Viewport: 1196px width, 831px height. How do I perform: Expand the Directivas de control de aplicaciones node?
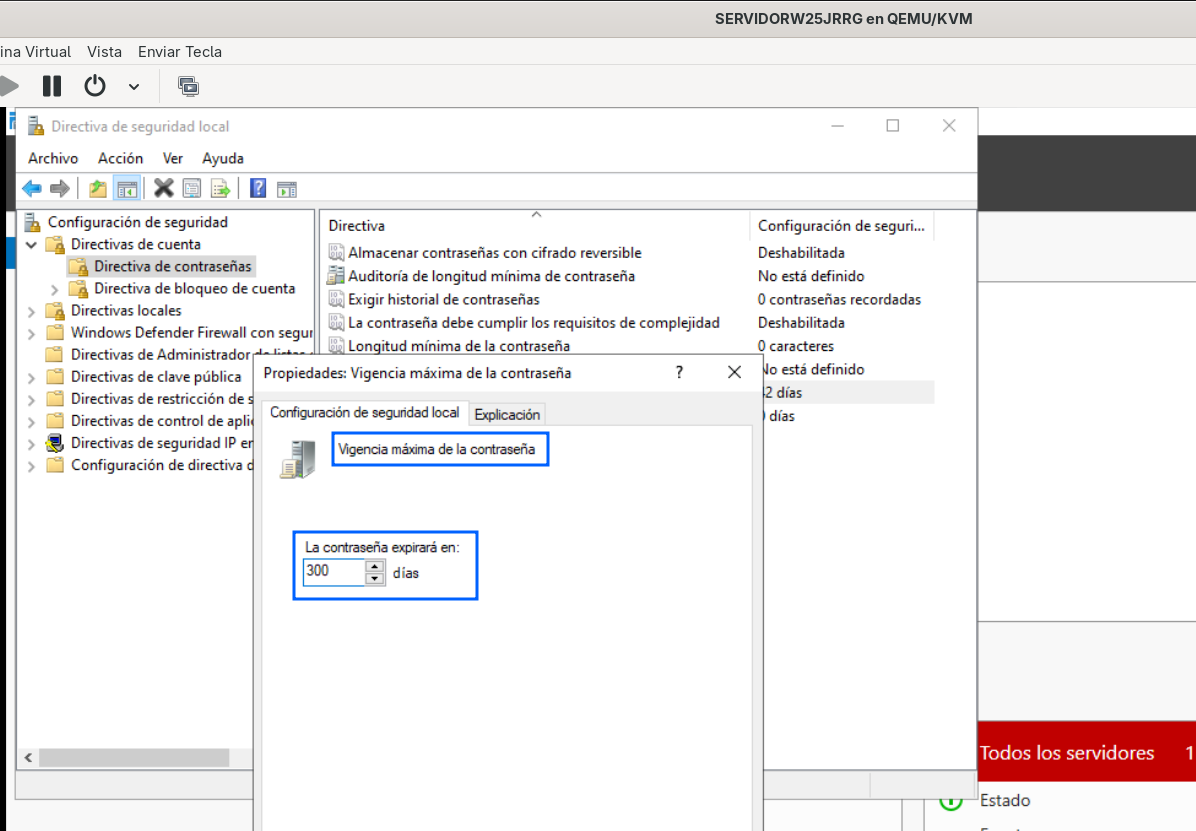(31, 422)
